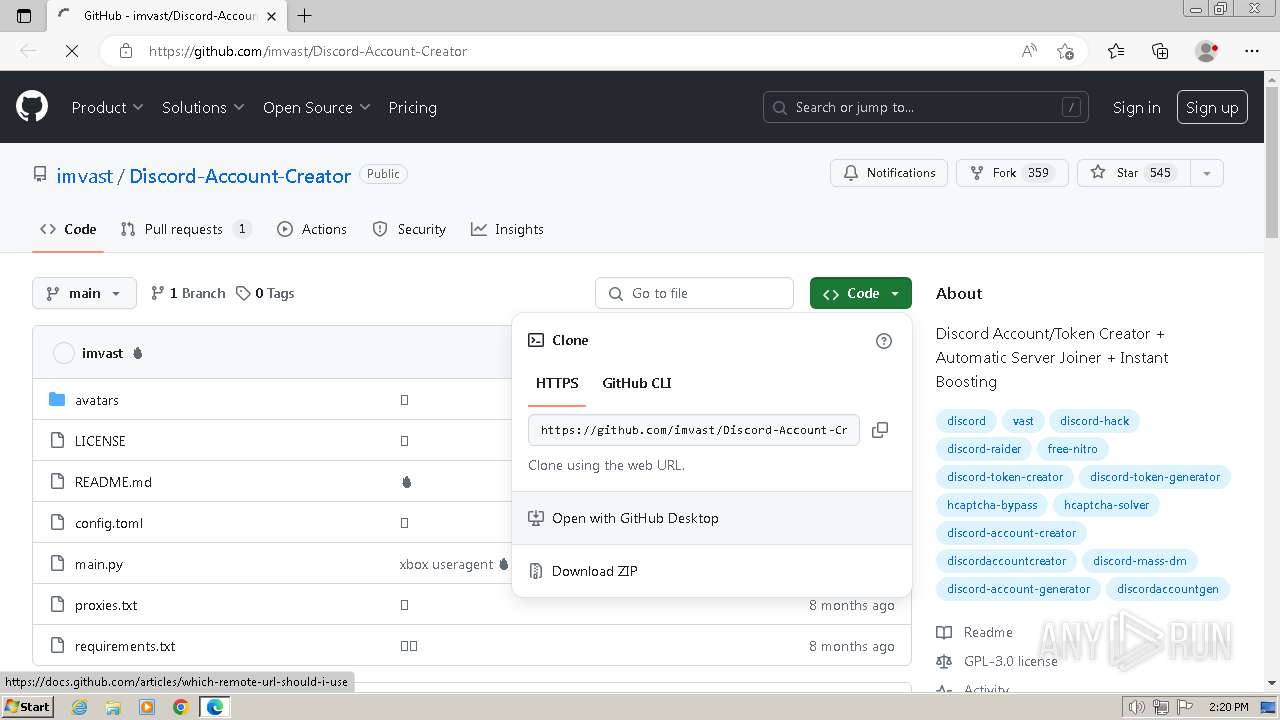Click Download ZIP
This screenshot has width=1280, height=720.
[594, 571]
